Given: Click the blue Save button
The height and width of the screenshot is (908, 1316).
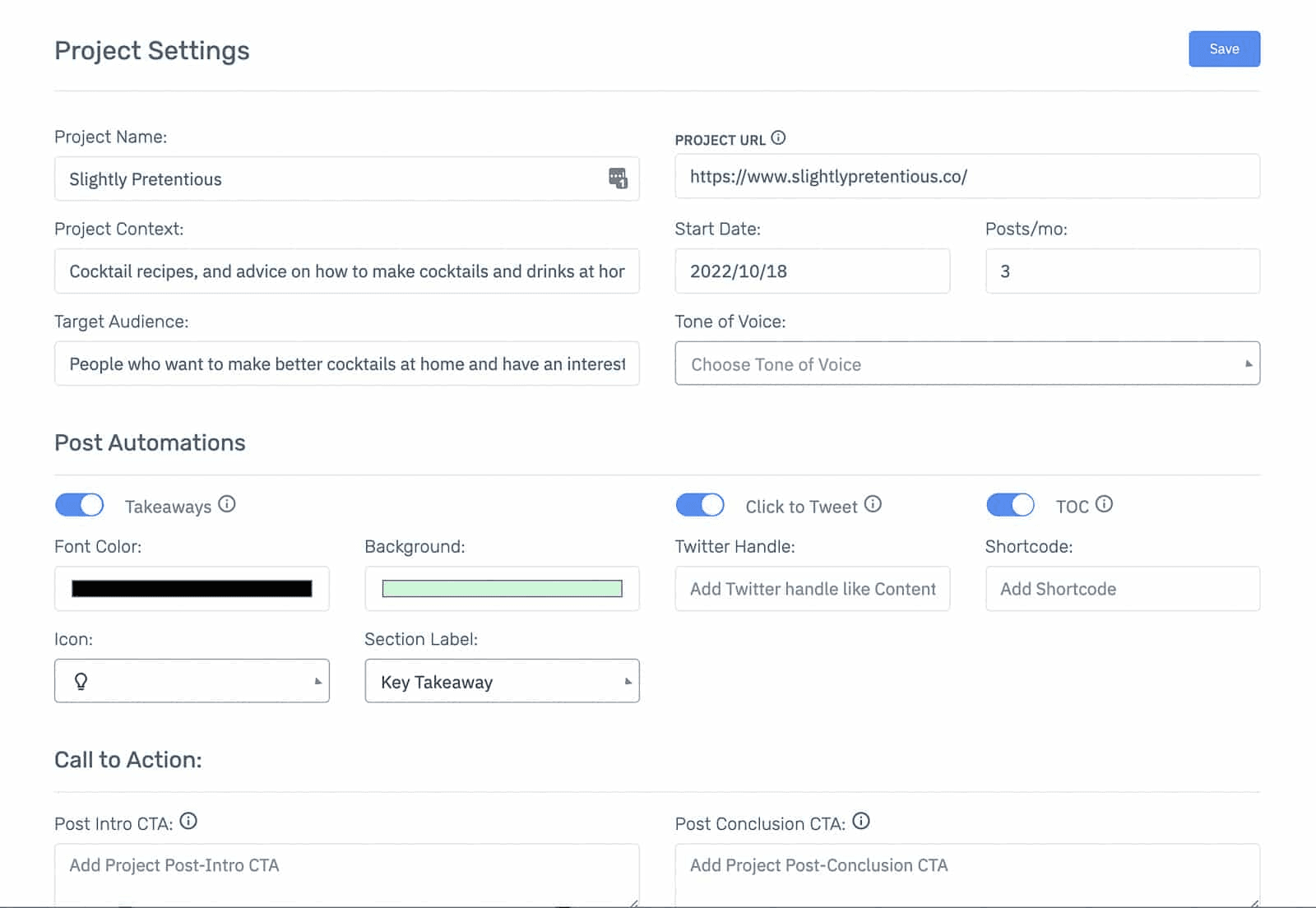Looking at the screenshot, I should click(1224, 49).
